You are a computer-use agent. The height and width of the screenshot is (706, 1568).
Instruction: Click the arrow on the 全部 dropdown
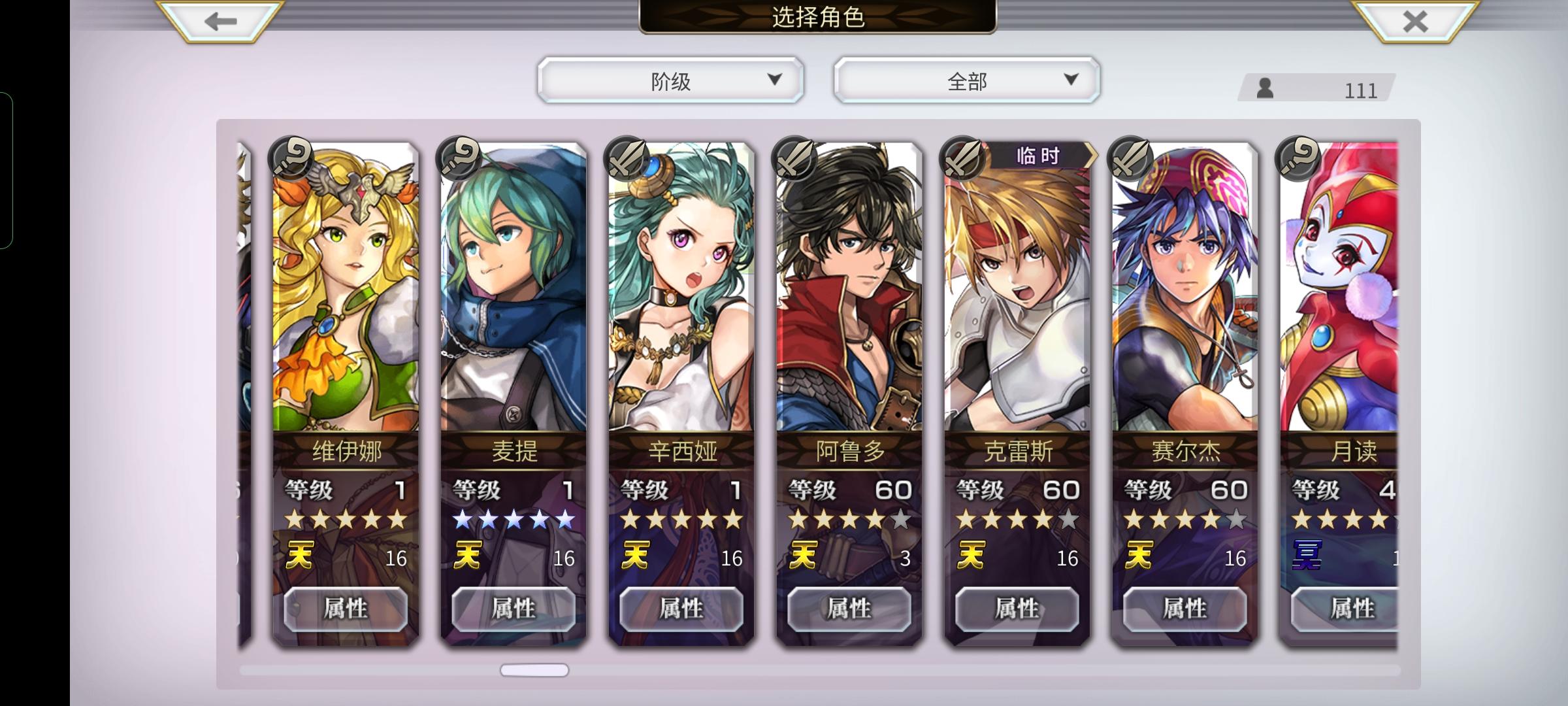pos(1071,79)
